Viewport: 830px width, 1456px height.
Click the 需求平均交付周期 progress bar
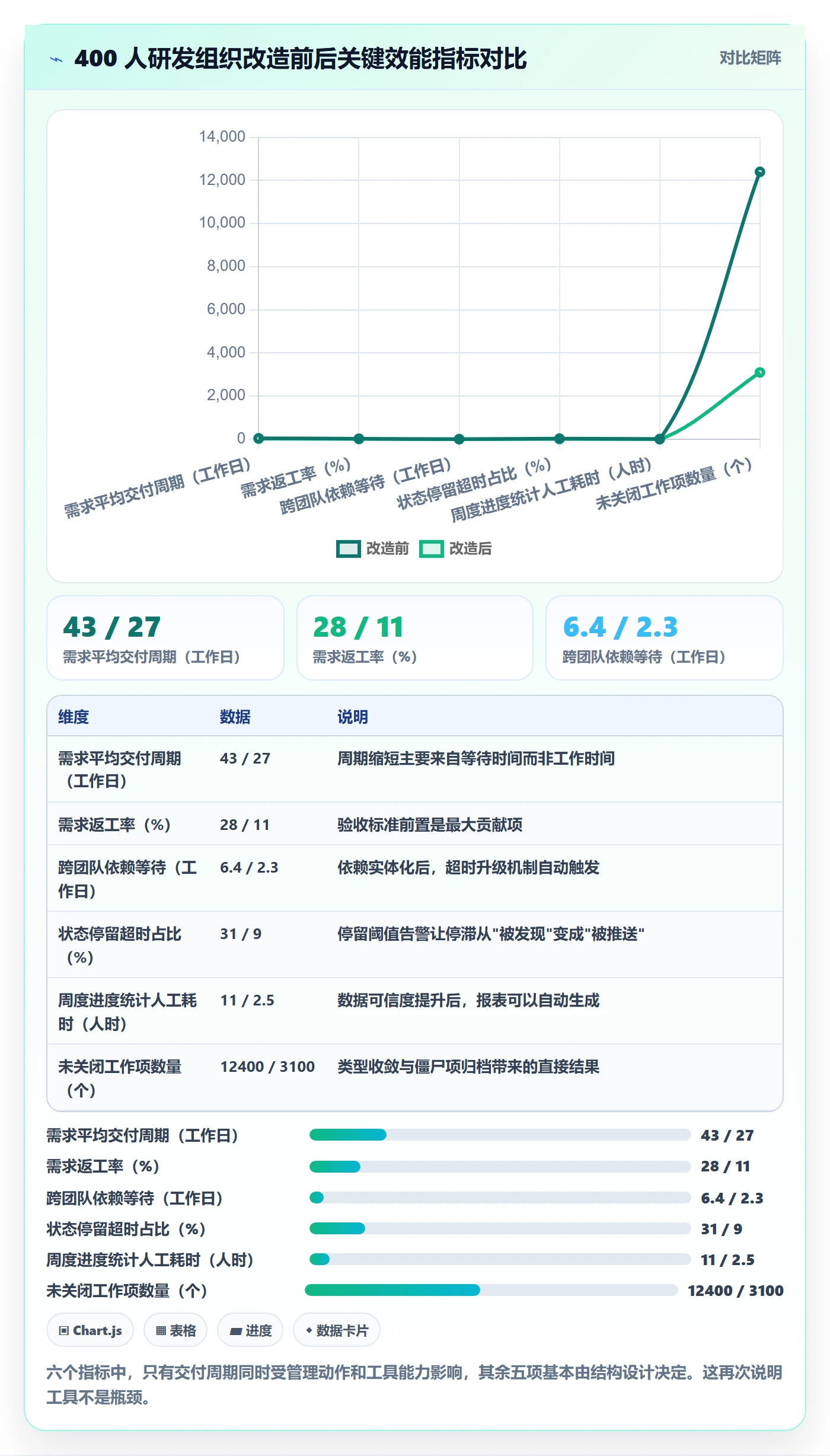500,1135
